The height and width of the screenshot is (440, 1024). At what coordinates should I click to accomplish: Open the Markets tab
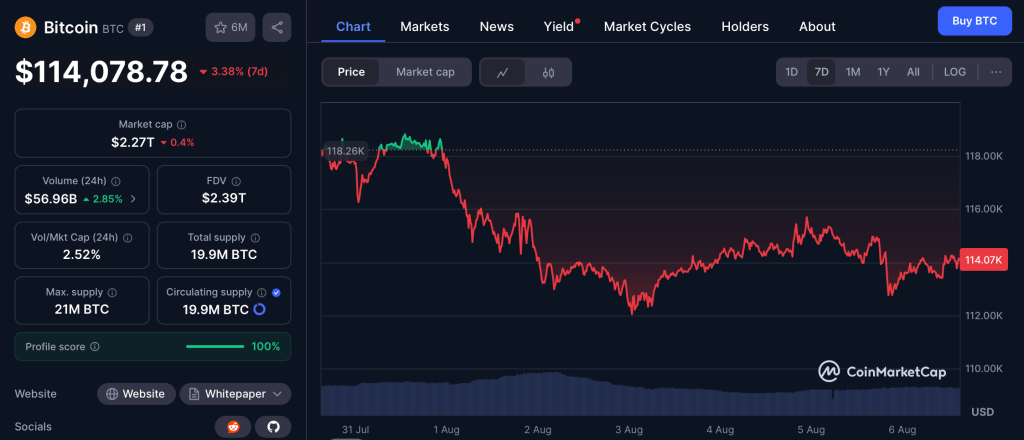(x=425, y=27)
